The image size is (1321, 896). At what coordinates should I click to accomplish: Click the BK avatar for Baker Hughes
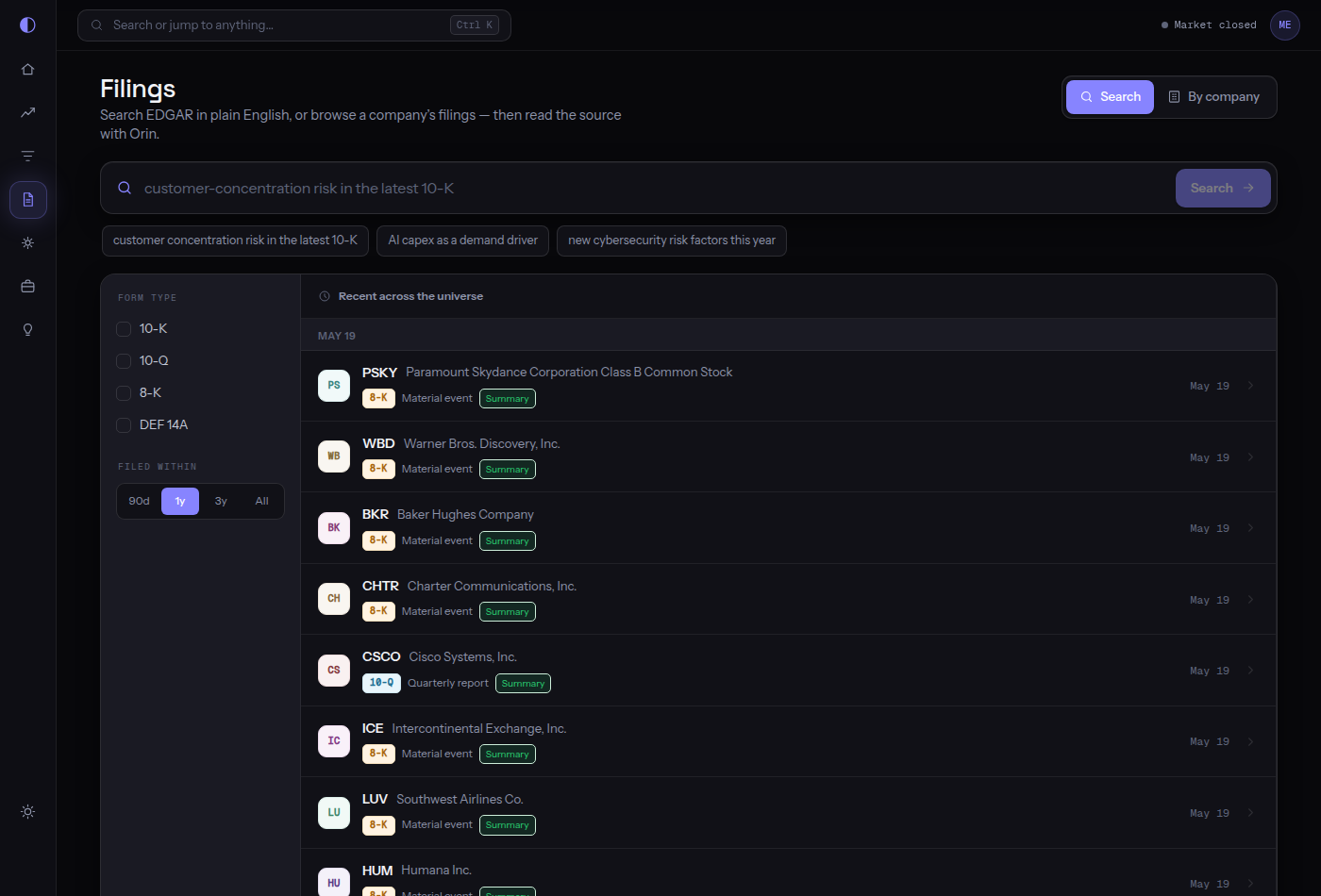tap(334, 528)
